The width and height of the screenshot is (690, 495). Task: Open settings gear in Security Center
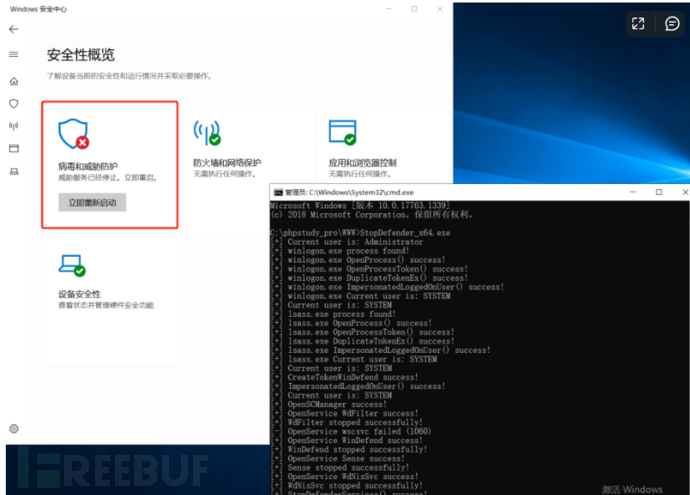(x=14, y=429)
